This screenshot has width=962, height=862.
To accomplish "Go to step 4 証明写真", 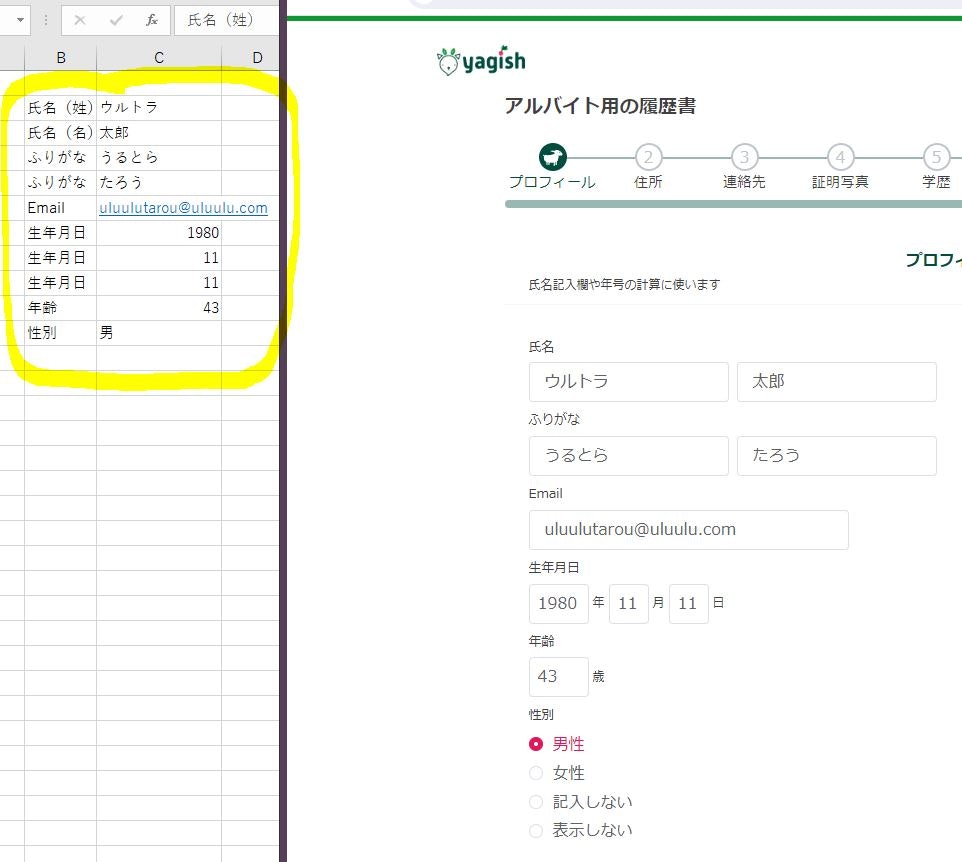I will tap(840, 157).
